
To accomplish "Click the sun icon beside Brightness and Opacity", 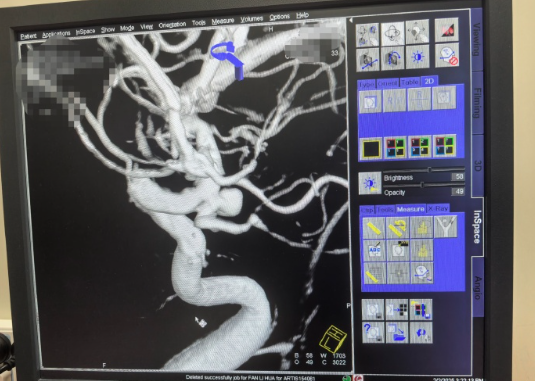I will [x=370, y=183].
